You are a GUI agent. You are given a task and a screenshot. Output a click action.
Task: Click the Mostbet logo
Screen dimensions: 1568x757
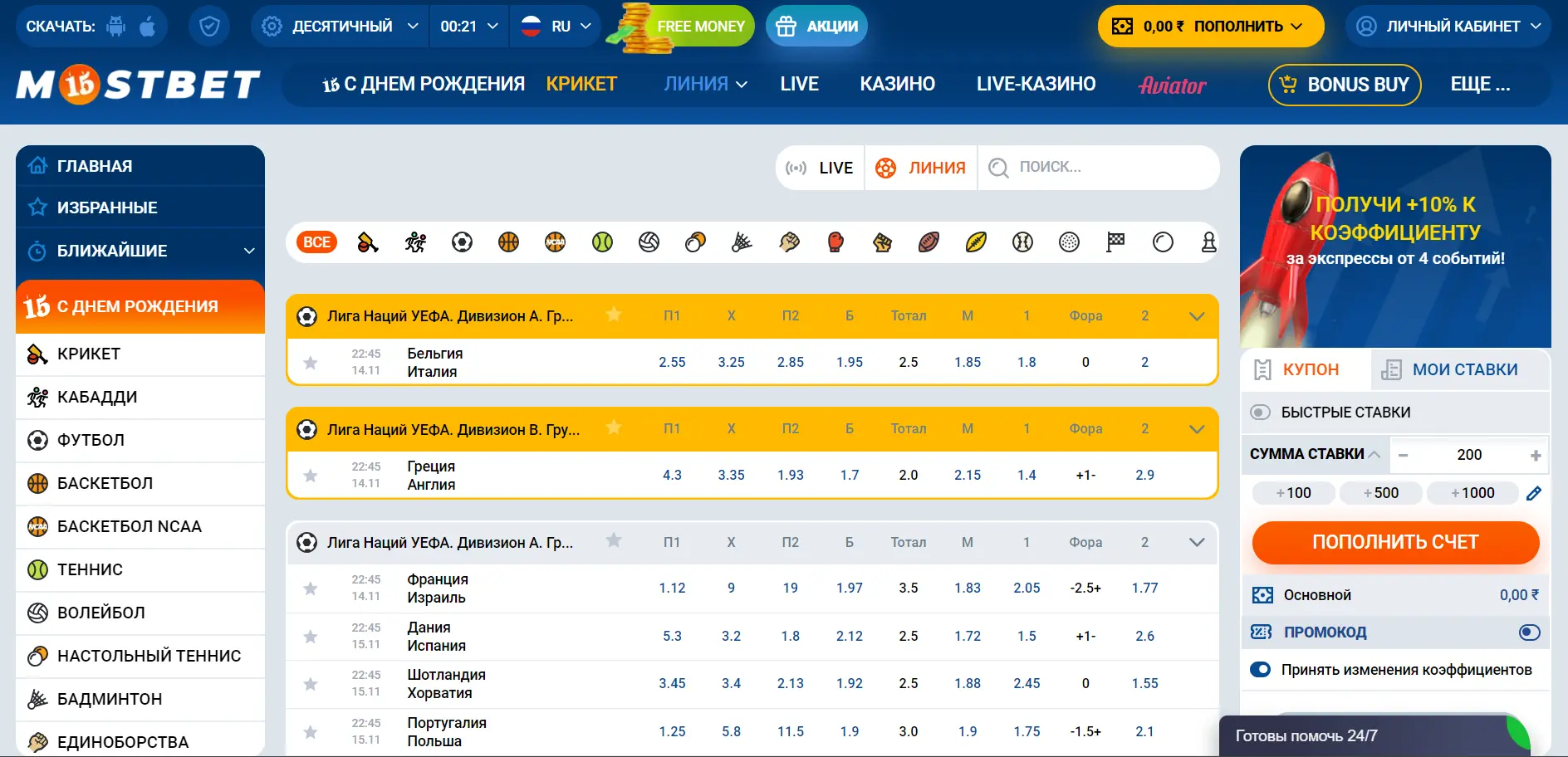tap(138, 84)
